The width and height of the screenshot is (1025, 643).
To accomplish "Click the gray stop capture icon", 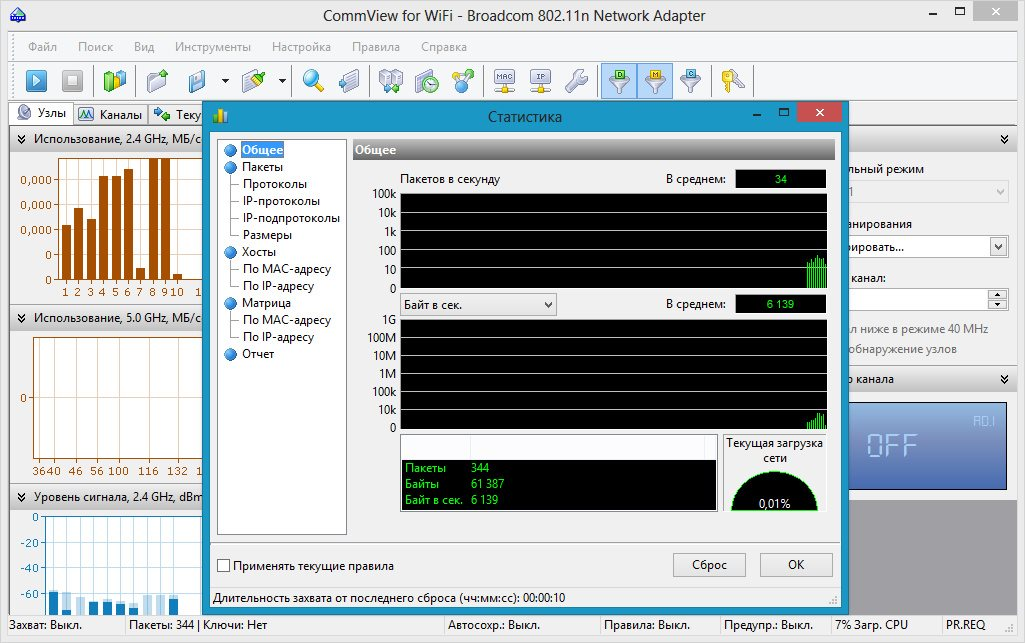I will click(x=71, y=81).
